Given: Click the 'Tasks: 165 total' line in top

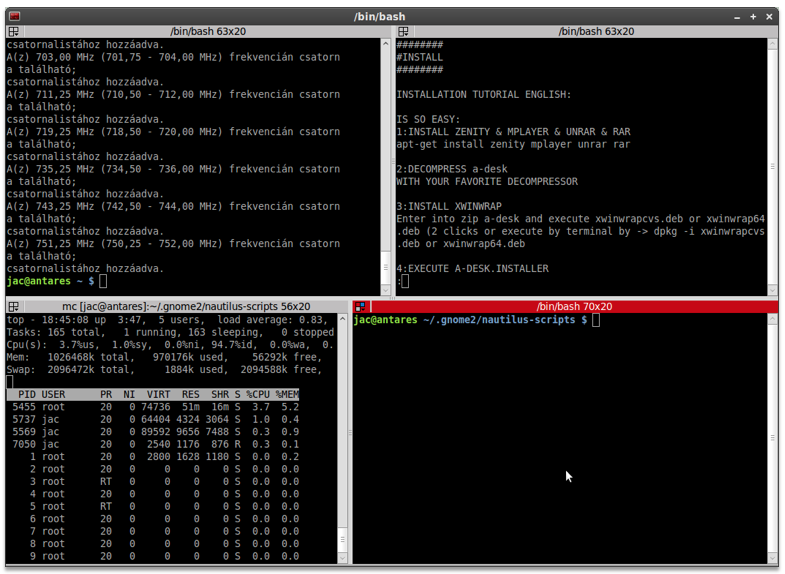Looking at the screenshot, I should (170, 332).
